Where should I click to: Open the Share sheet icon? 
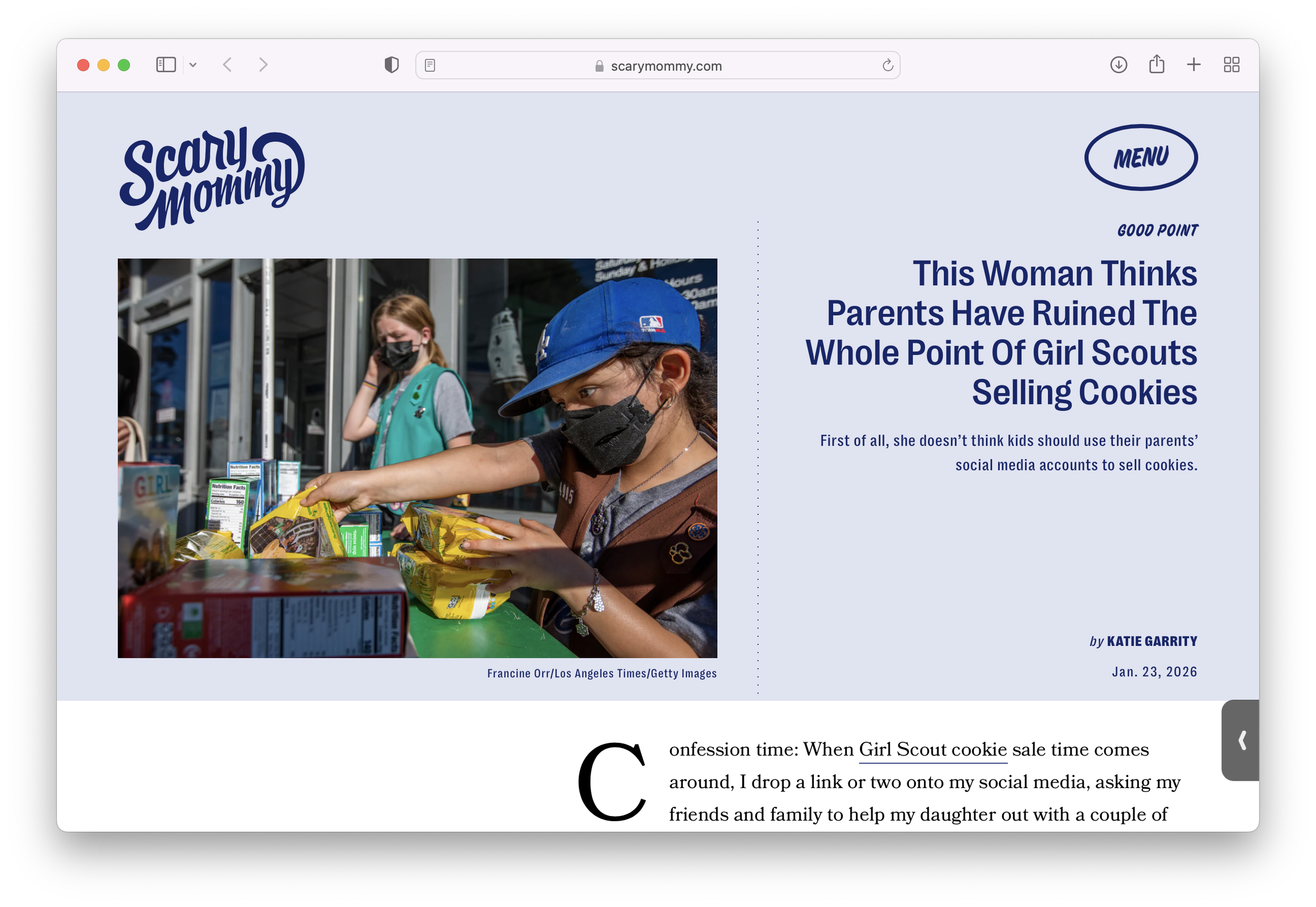[1157, 64]
